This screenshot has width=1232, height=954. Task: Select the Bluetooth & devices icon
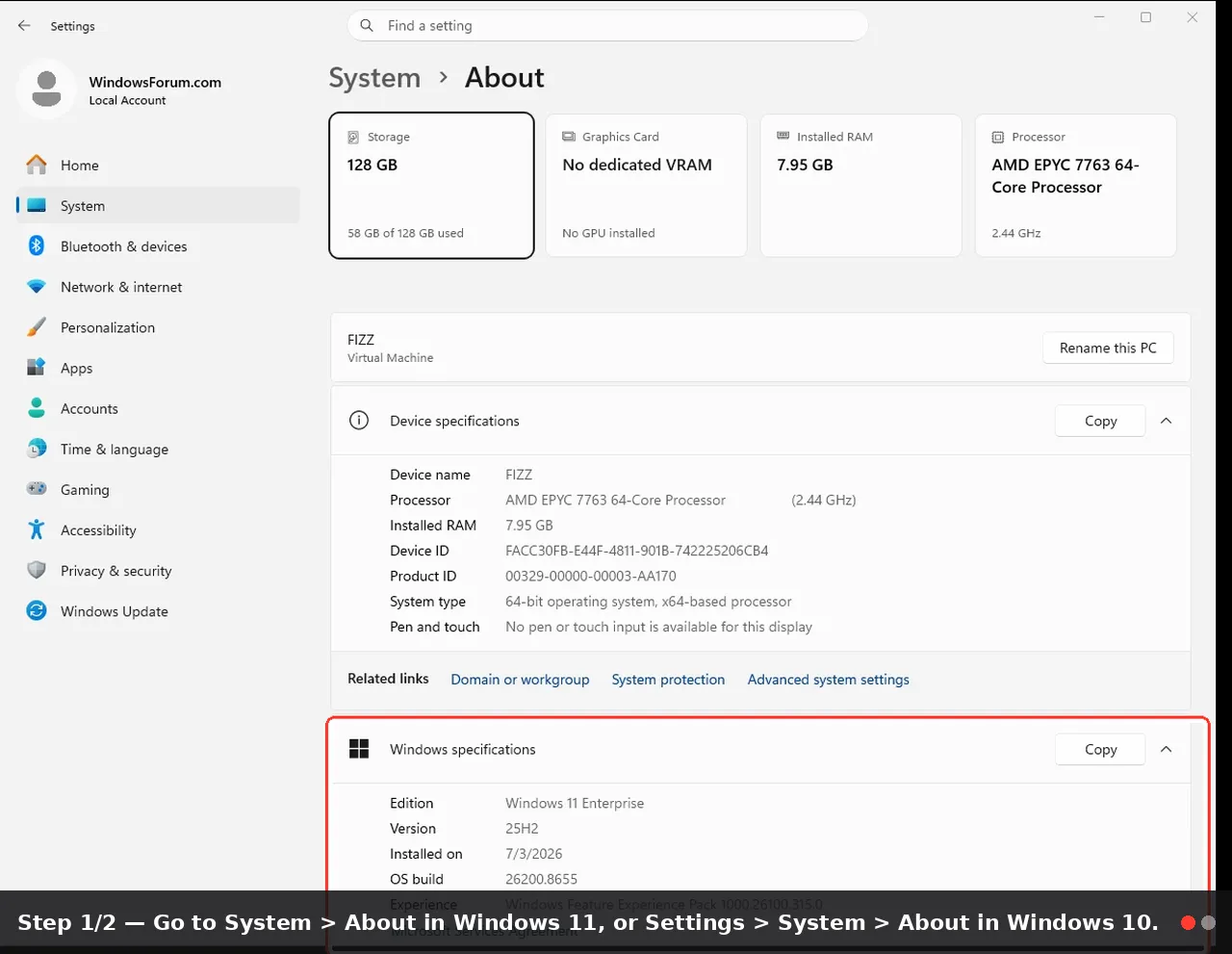click(x=37, y=246)
